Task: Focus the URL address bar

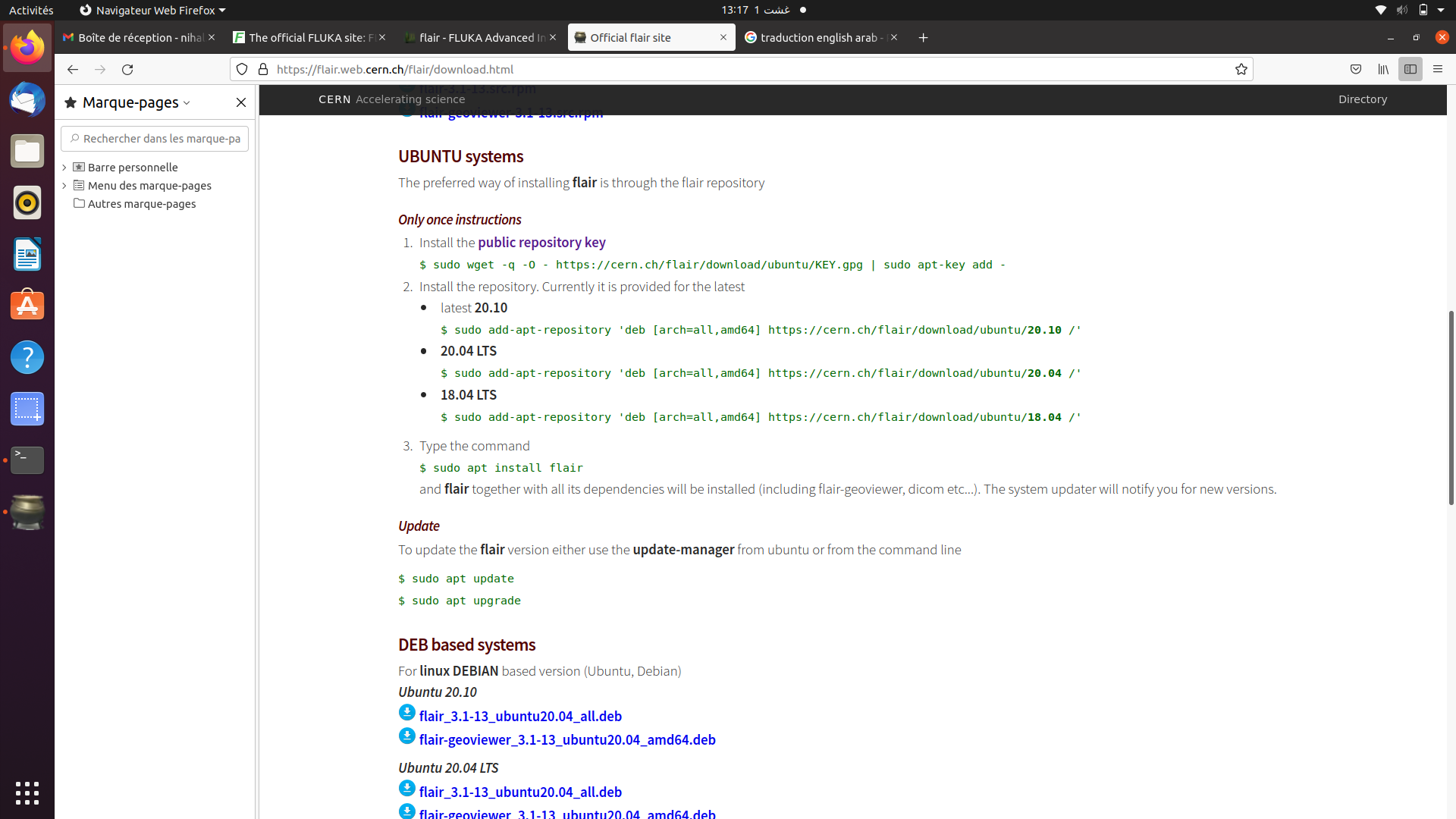Action: point(740,69)
